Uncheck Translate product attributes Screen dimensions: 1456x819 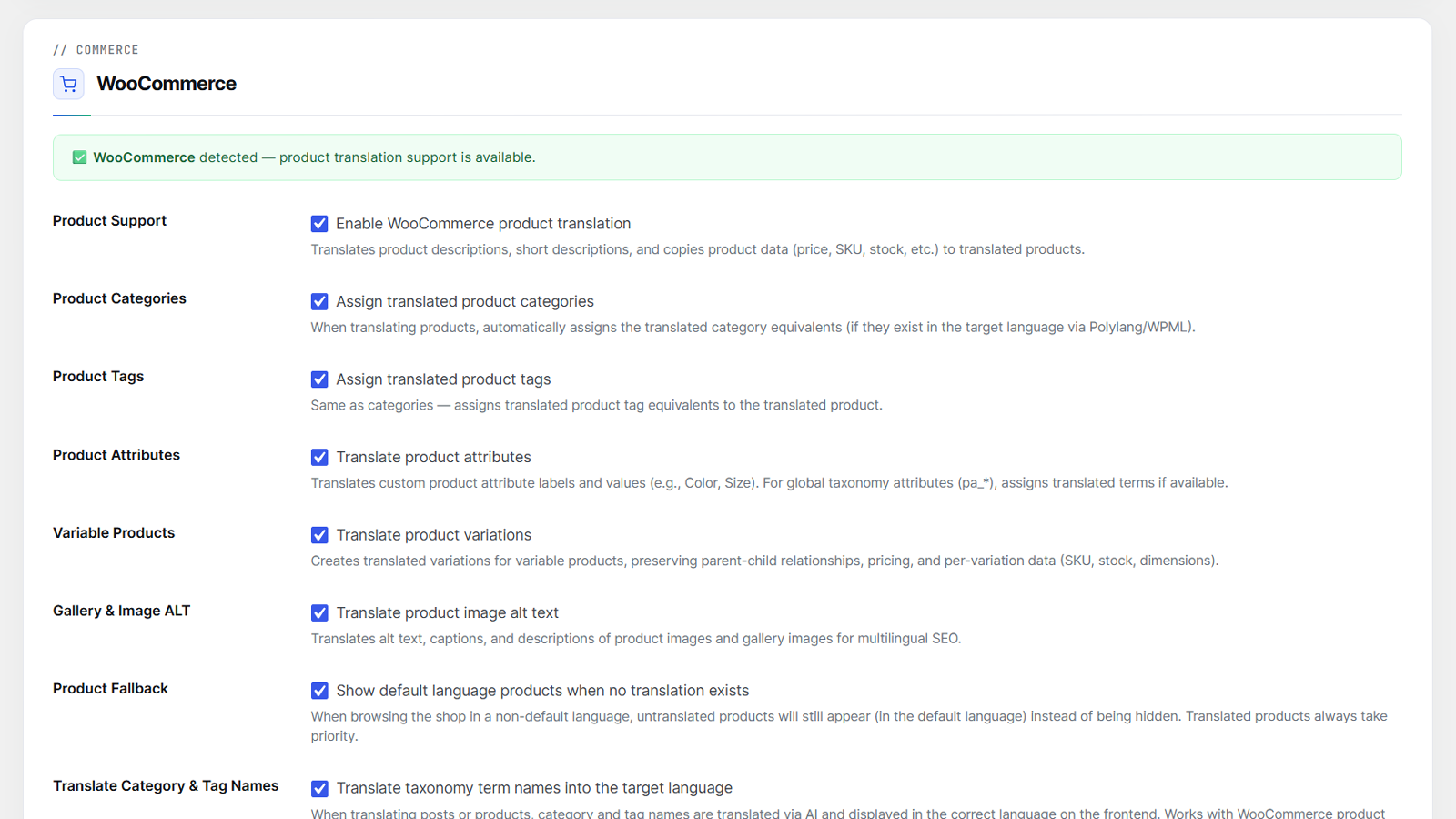click(x=319, y=457)
